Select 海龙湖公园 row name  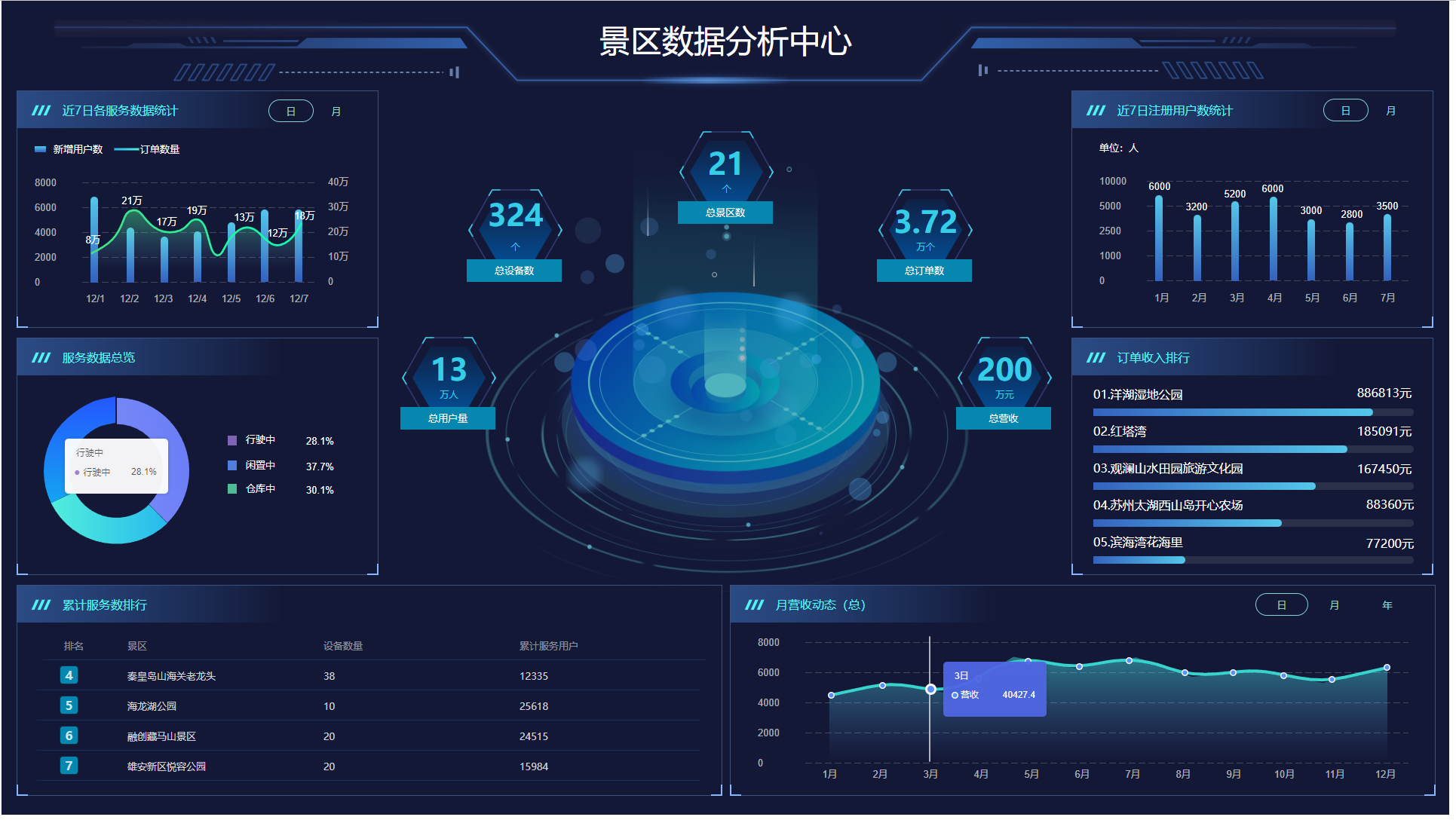[152, 707]
